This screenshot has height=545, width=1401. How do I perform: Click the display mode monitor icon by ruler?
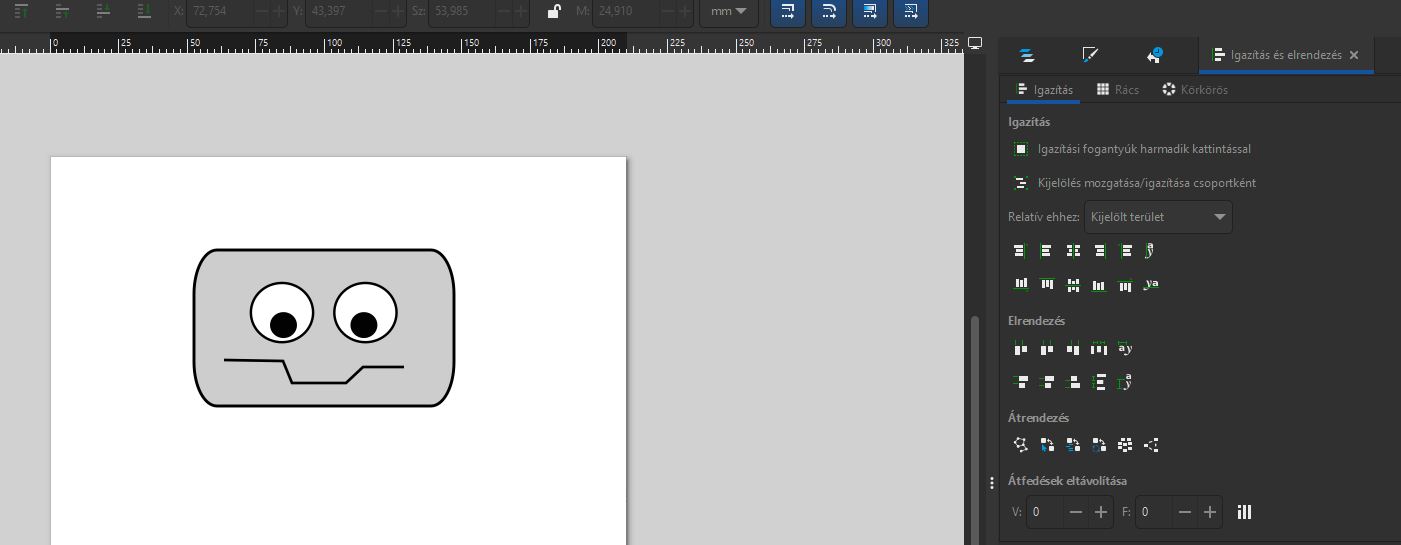(975, 43)
